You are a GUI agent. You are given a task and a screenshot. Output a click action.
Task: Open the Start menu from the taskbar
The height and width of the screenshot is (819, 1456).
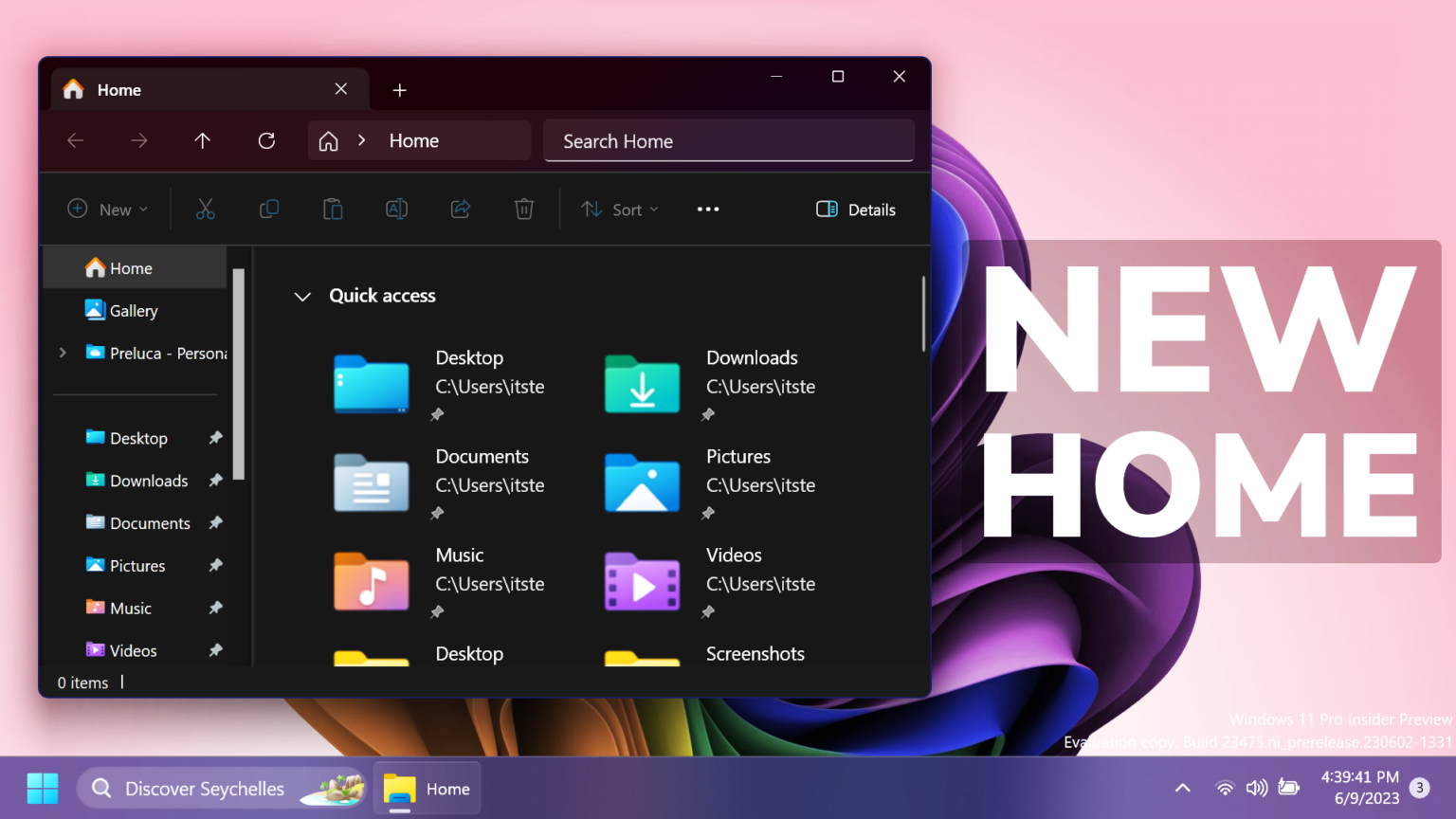point(42,788)
